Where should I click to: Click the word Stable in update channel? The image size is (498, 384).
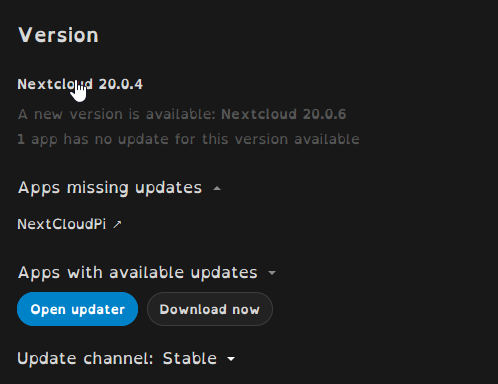pyautogui.click(x=190, y=359)
